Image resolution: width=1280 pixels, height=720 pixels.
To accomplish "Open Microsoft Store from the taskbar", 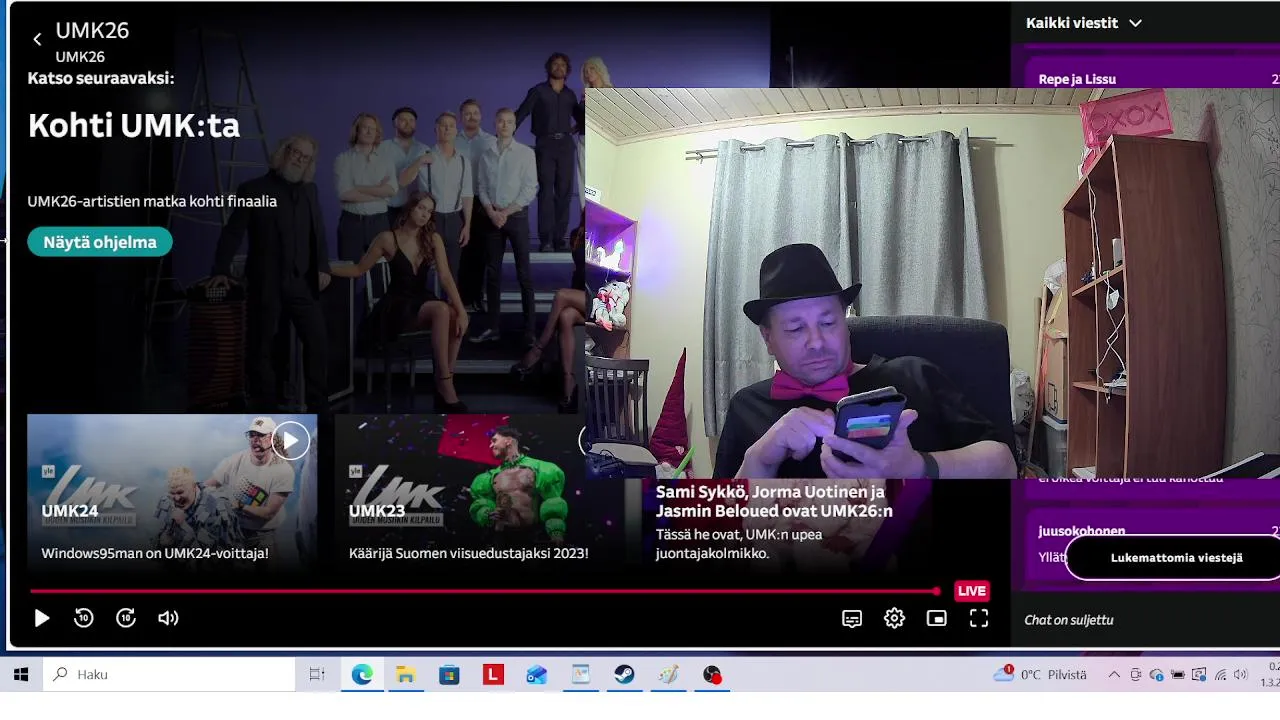I will [x=449, y=675].
